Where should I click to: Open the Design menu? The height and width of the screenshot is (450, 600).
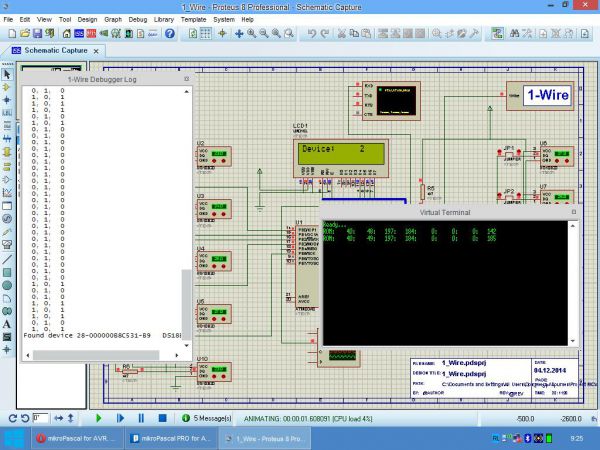pyautogui.click(x=87, y=20)
